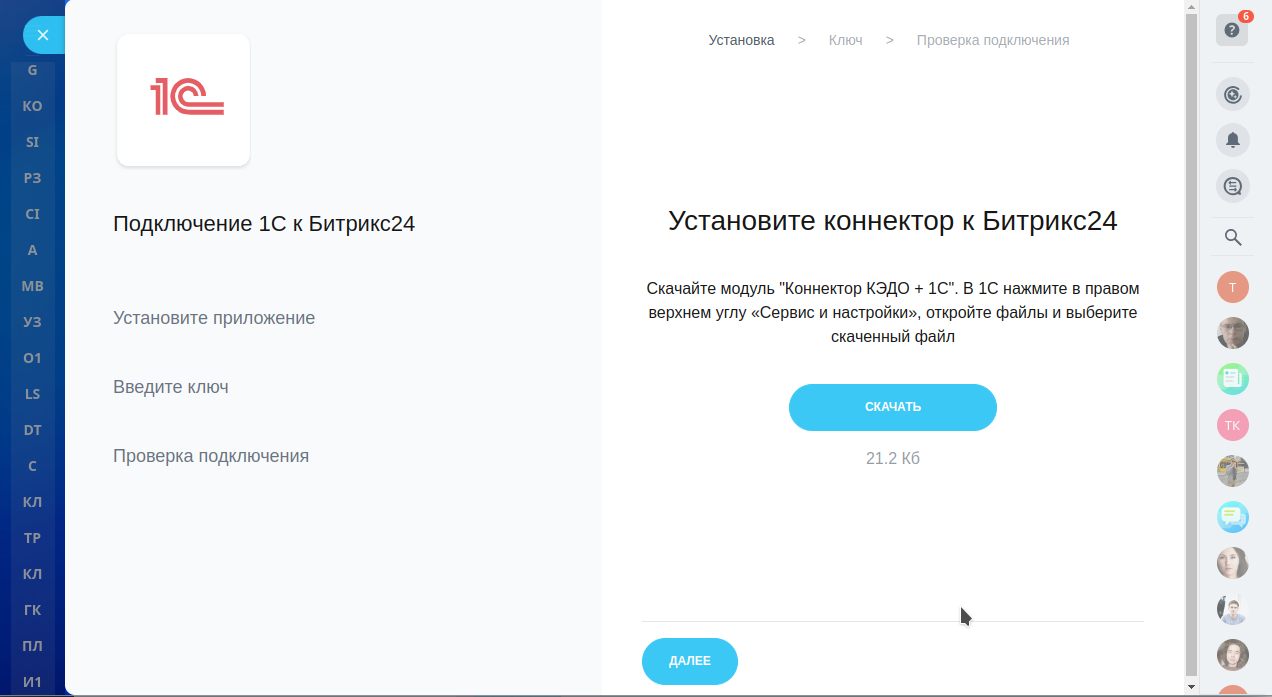Open the 'ПЛ' item in left menu

[x=33, y=646]
